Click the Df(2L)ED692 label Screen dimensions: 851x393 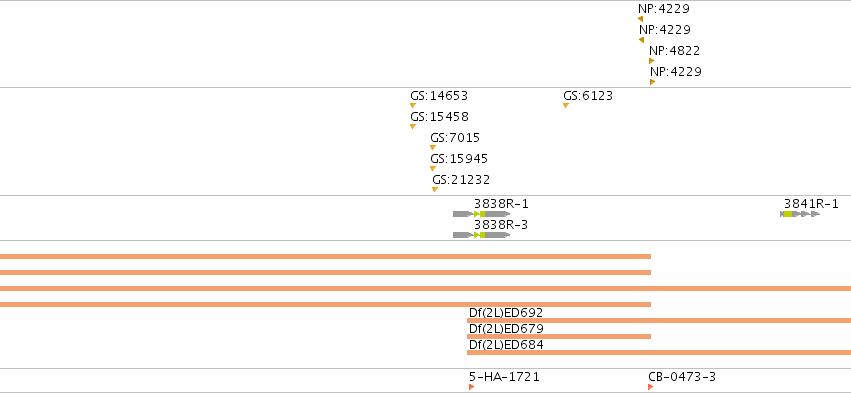pos(506,313)
